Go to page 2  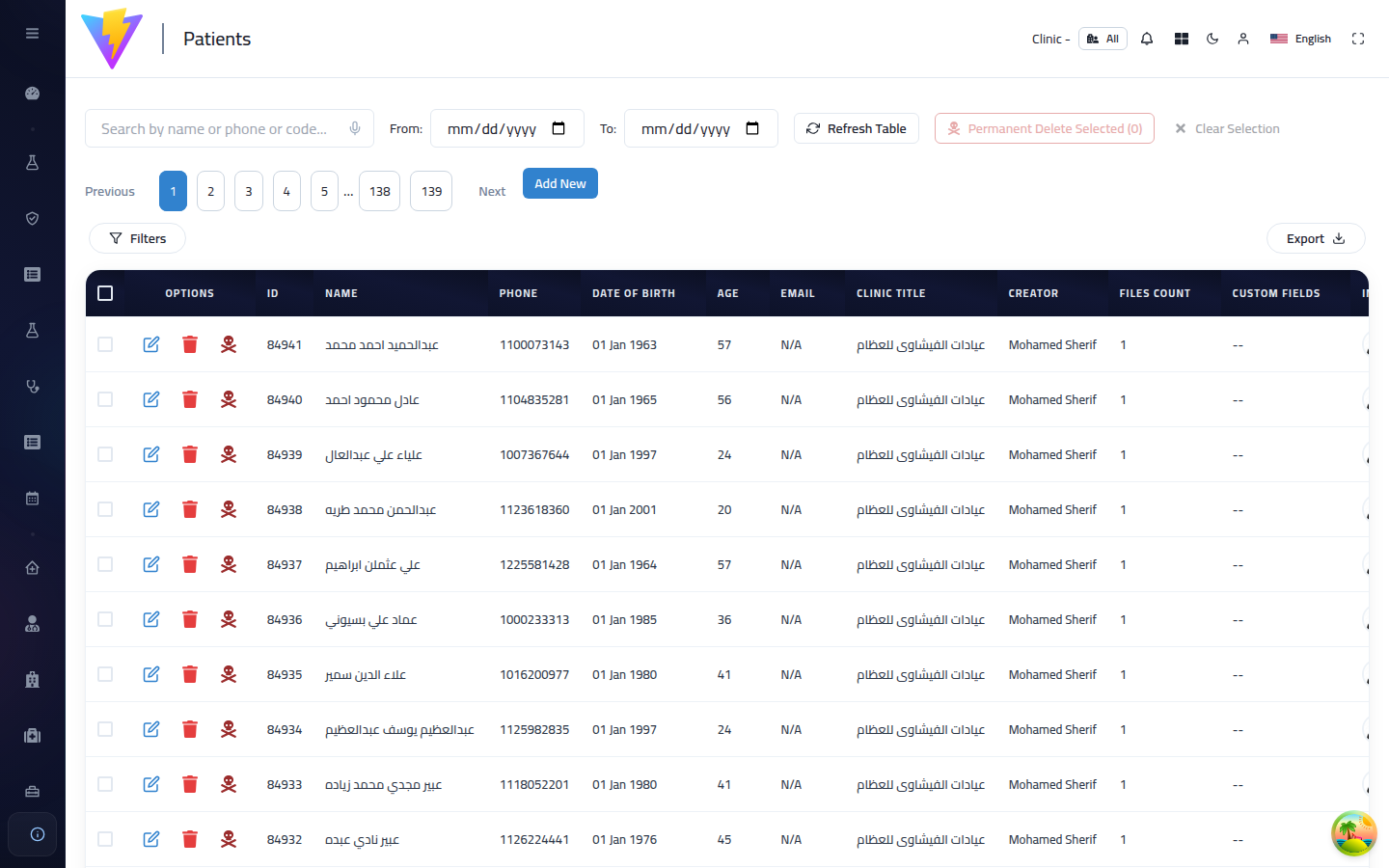pyautogui.click(x=210, y=191)
